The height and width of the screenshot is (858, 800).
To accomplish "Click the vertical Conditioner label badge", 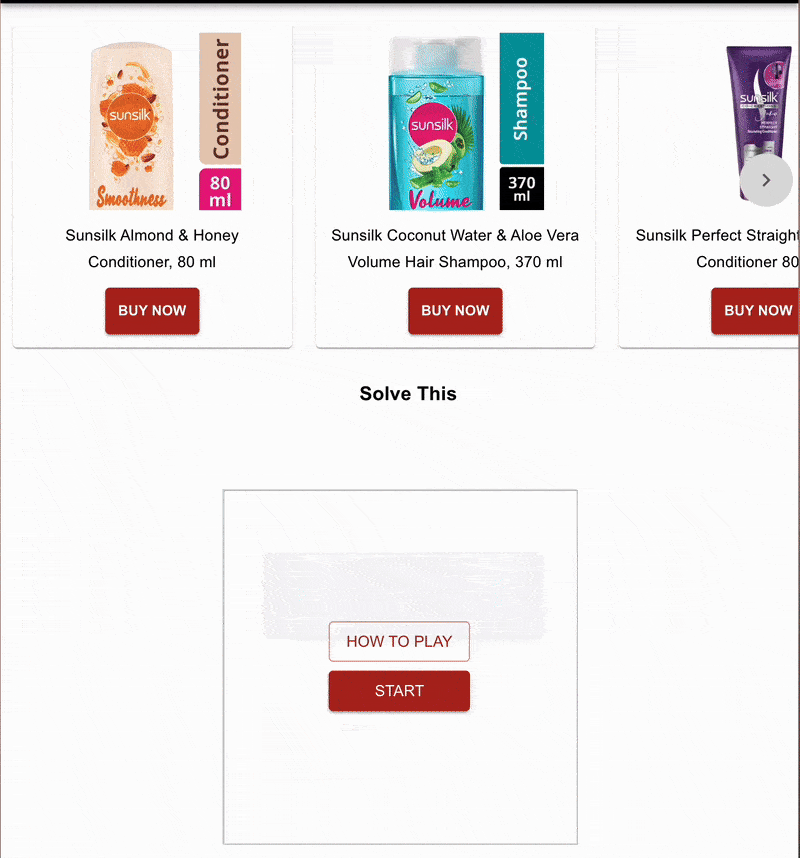I will (x=220, y=98).
